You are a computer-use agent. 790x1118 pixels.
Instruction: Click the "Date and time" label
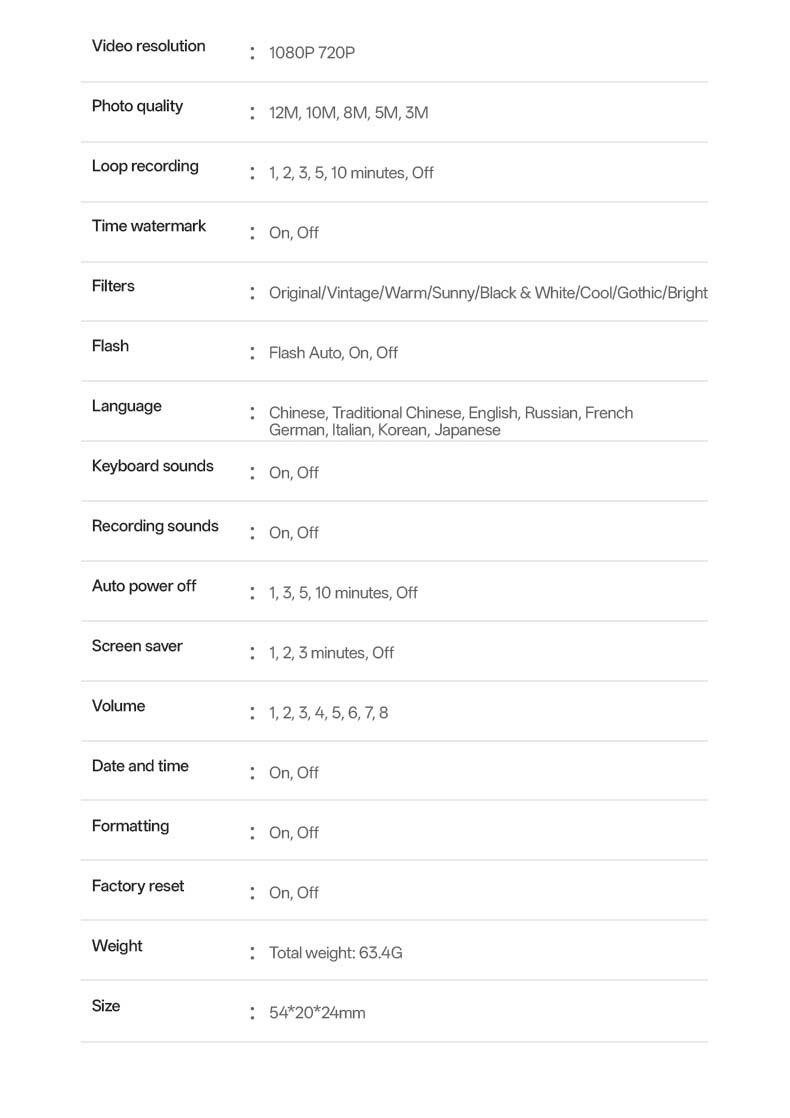coord(140,766)
